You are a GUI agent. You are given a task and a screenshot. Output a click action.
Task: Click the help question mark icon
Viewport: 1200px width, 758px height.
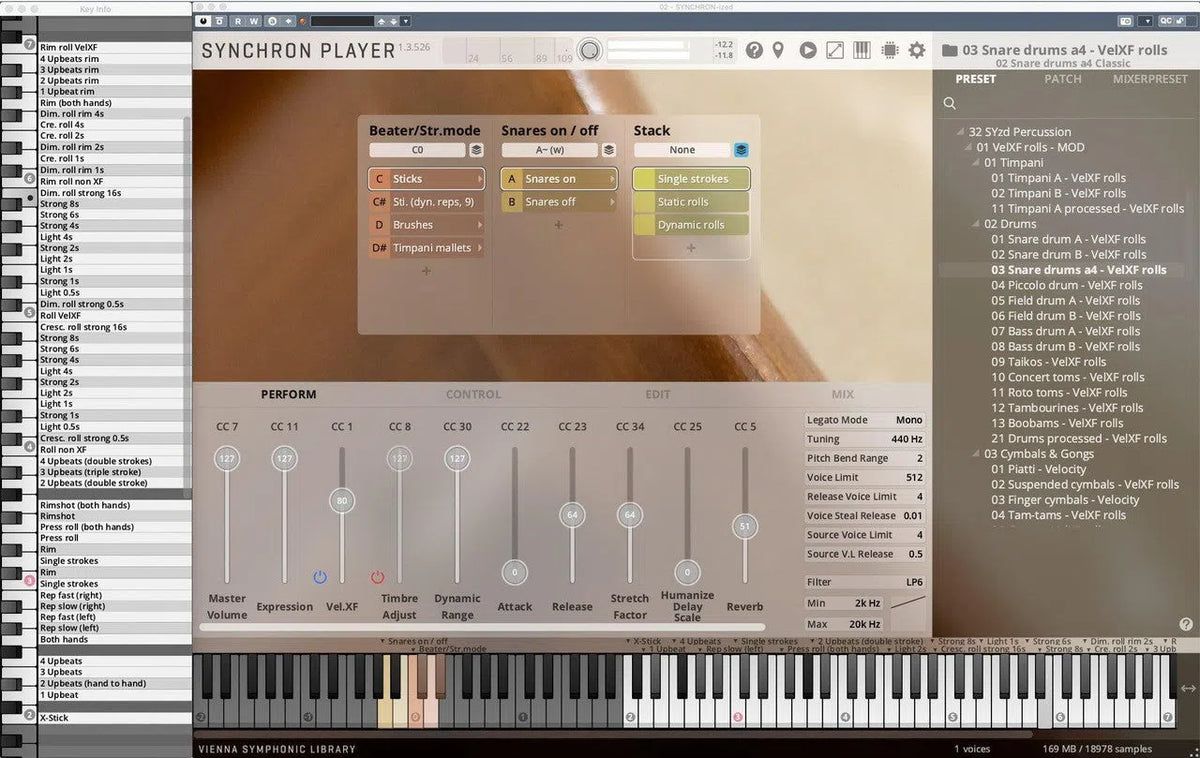tap(754, 50)
